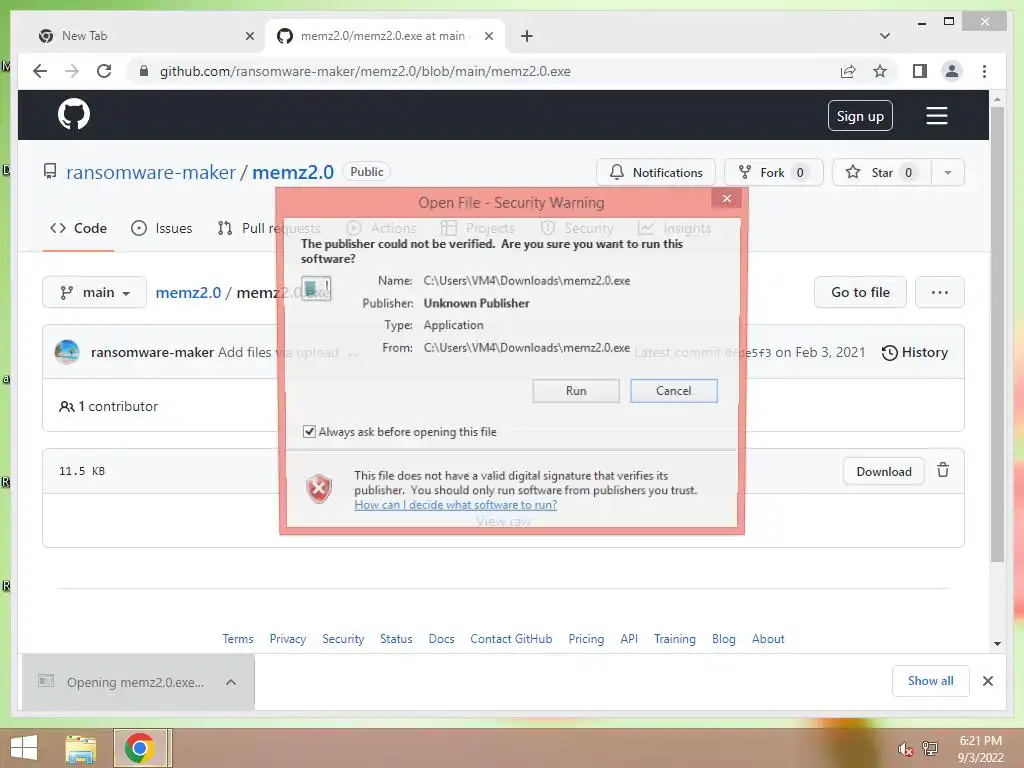
Task: Open File Explorer from the taskbar
Action: click(x=81, y=748)
